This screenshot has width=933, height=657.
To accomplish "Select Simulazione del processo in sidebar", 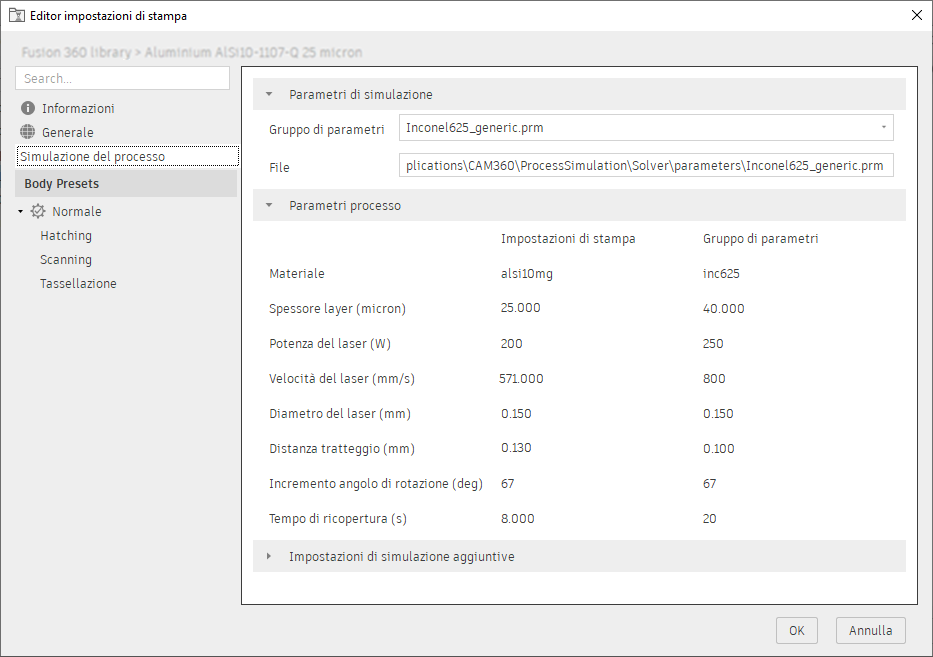I will [92, 156].
